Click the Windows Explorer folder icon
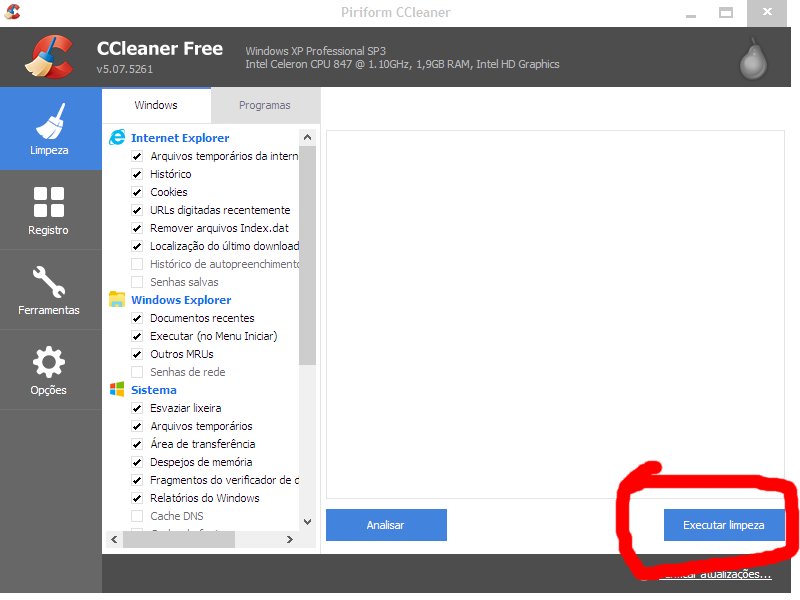 (x=117, y=300)
